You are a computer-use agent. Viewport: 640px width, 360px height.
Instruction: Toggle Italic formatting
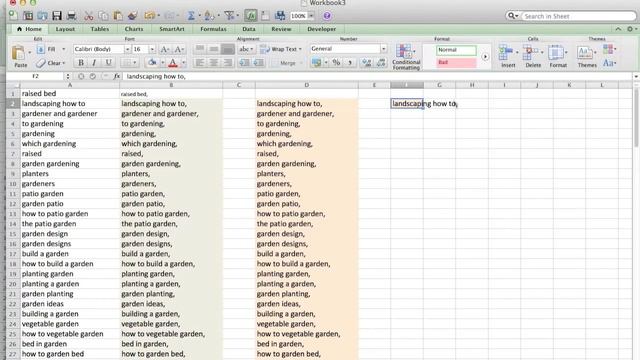click(94, 63)
